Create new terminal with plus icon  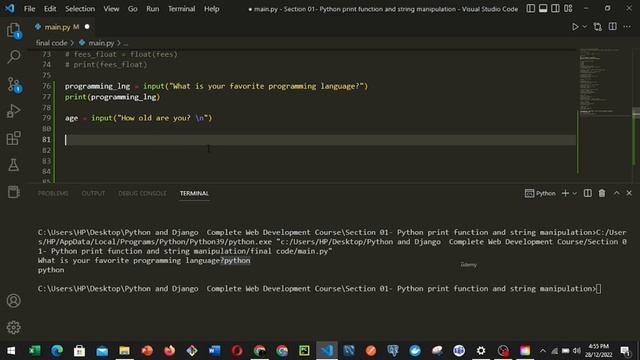565,193
